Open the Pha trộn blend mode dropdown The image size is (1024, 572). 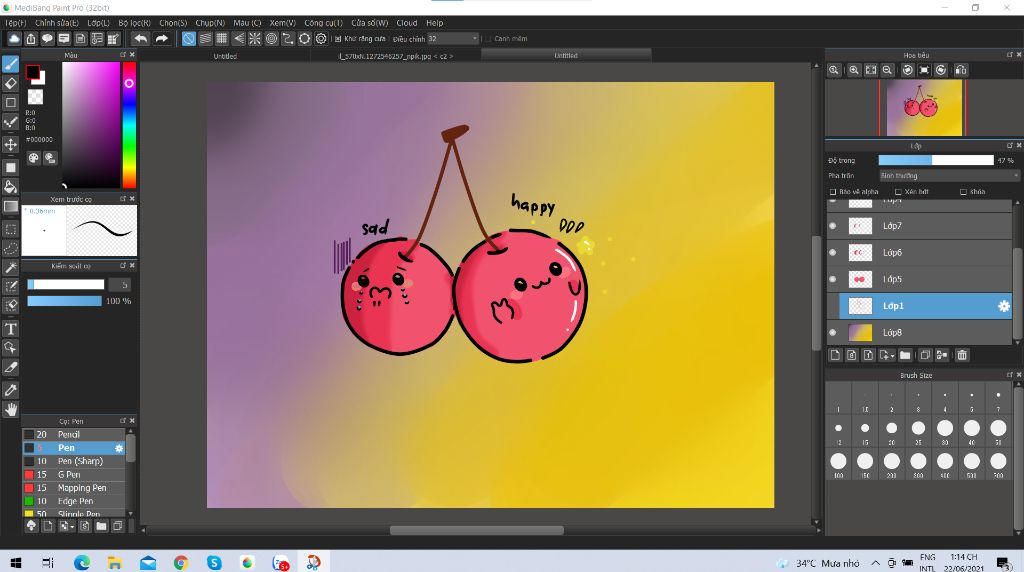(949, 176)
